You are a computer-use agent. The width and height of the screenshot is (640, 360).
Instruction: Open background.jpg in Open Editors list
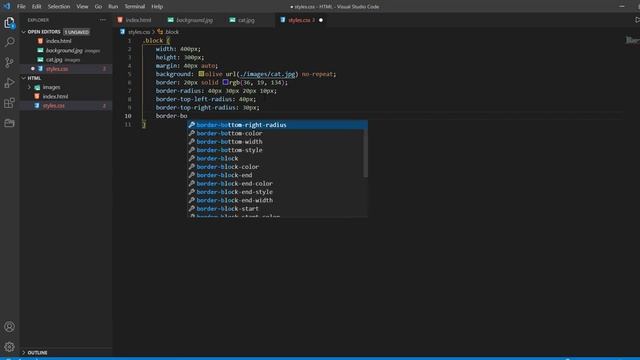click(x=64, y=51)
